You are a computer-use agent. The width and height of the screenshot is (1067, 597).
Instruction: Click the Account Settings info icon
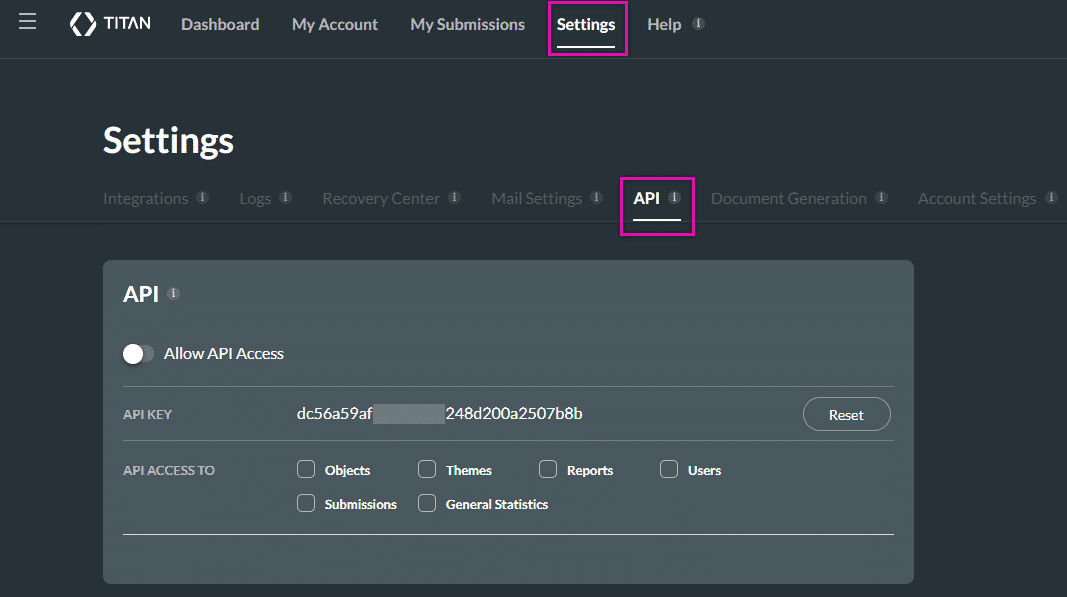point(1051,197)
